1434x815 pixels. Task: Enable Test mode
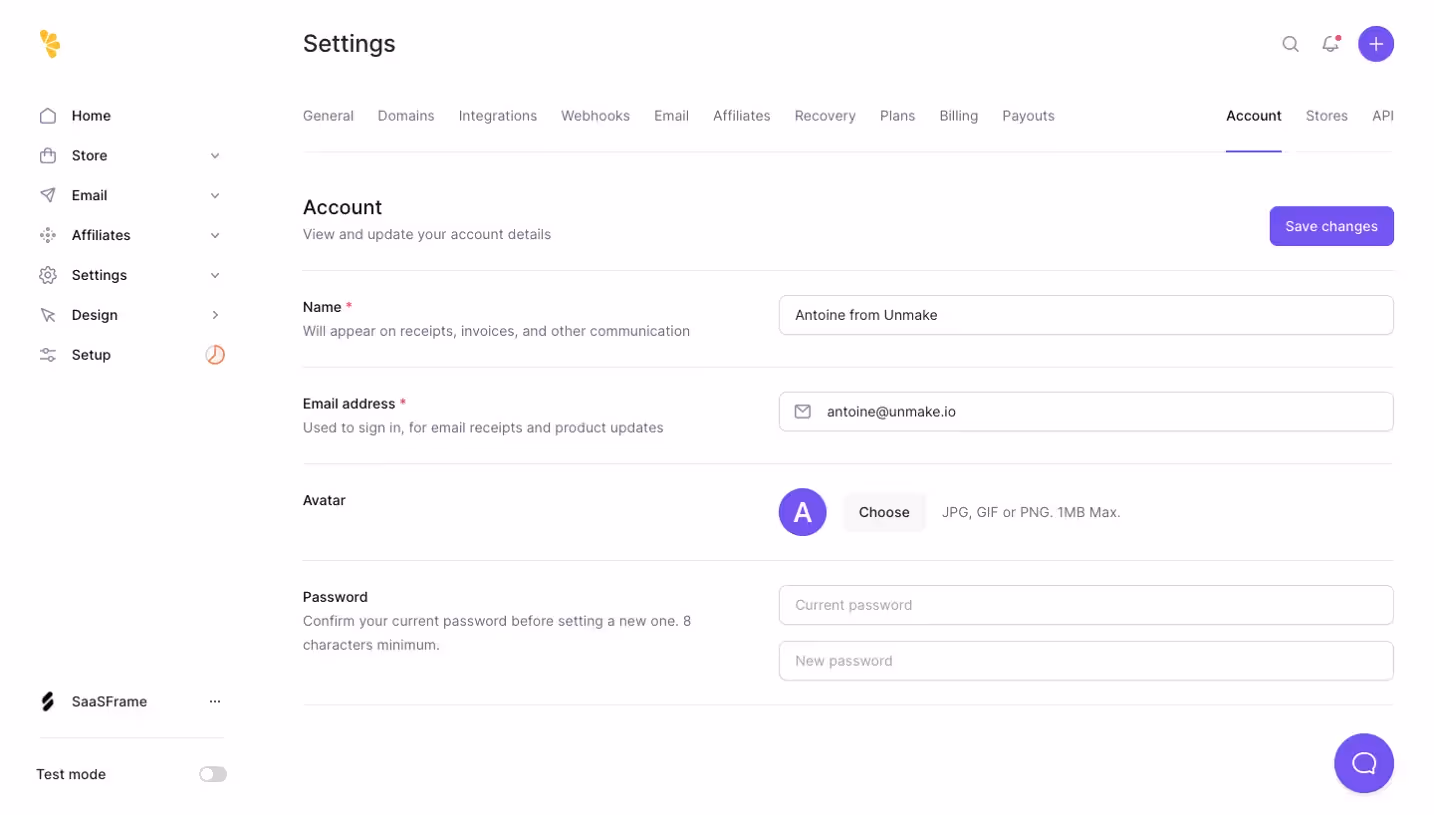point(212,773)
